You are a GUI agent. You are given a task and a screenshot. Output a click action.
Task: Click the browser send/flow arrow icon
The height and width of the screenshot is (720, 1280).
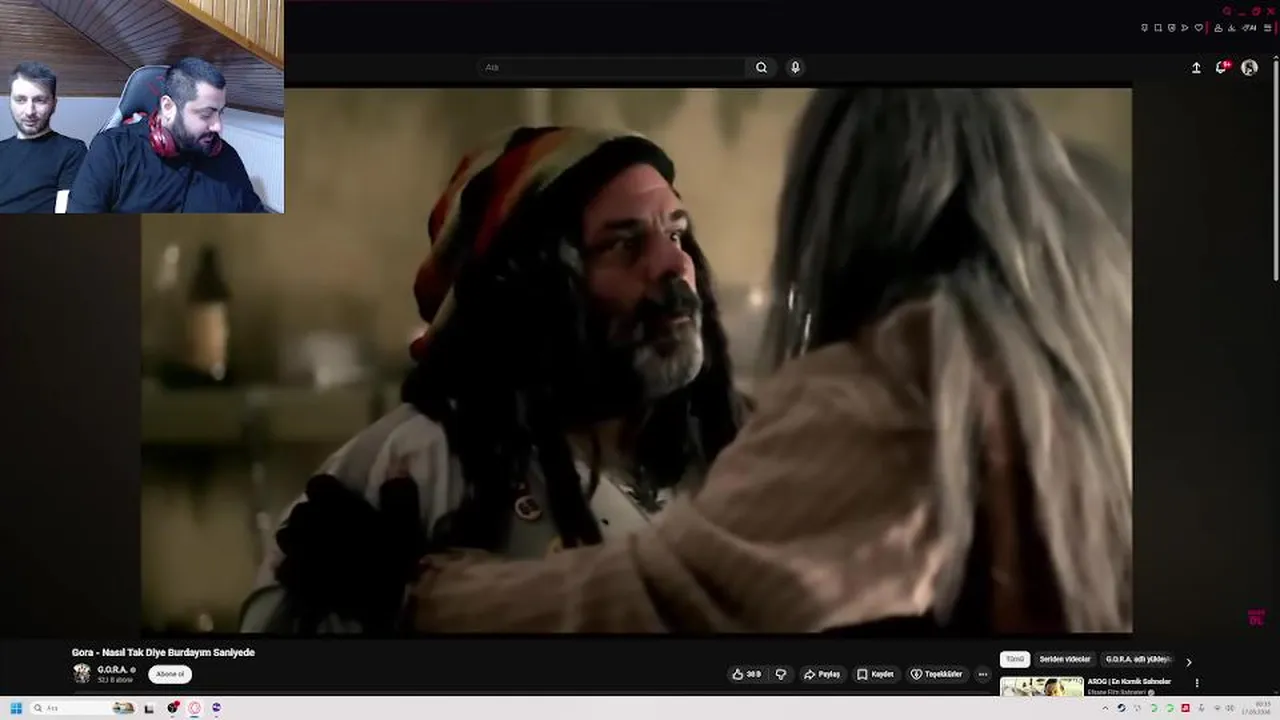[1184, 28]
